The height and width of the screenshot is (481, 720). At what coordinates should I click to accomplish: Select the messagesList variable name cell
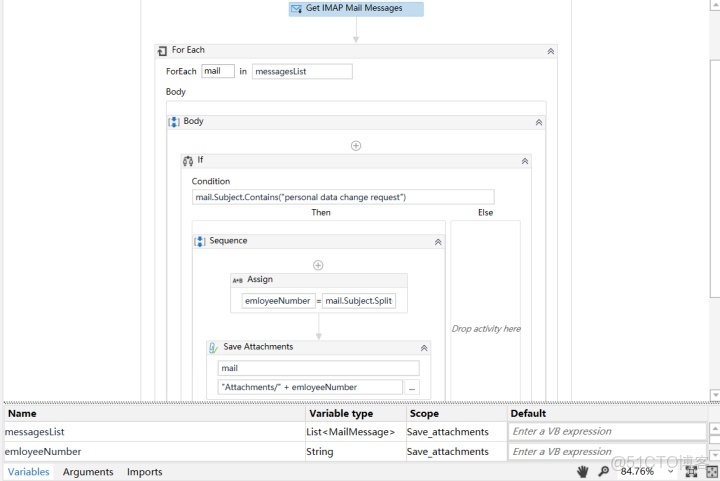154,432
